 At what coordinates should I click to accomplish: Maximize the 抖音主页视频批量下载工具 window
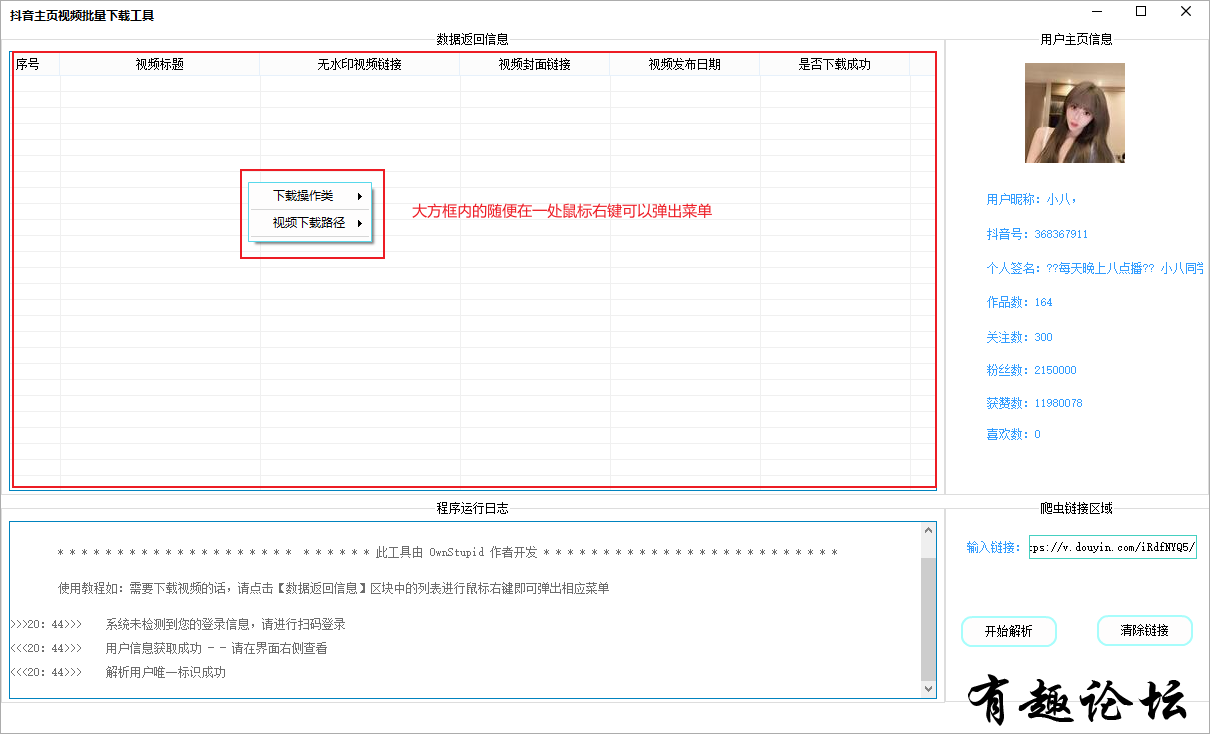coord(1141,12)
